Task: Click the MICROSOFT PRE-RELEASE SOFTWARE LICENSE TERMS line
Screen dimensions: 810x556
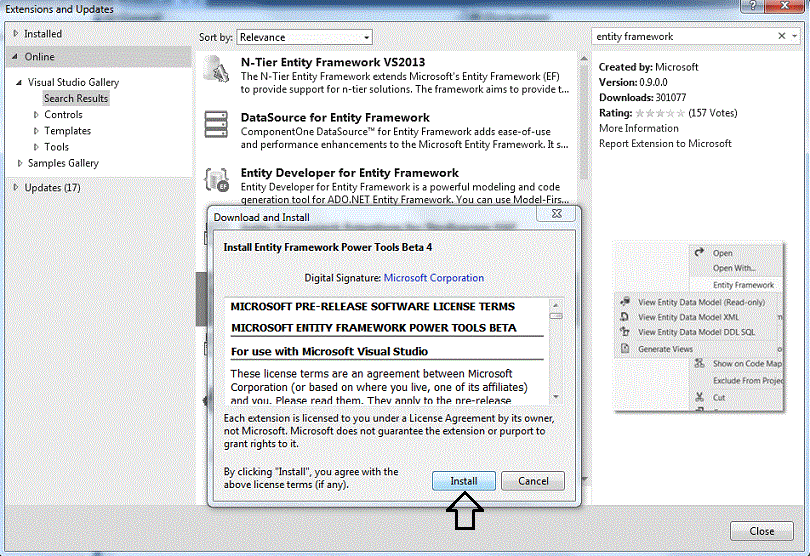Action: tap(372, 306)
